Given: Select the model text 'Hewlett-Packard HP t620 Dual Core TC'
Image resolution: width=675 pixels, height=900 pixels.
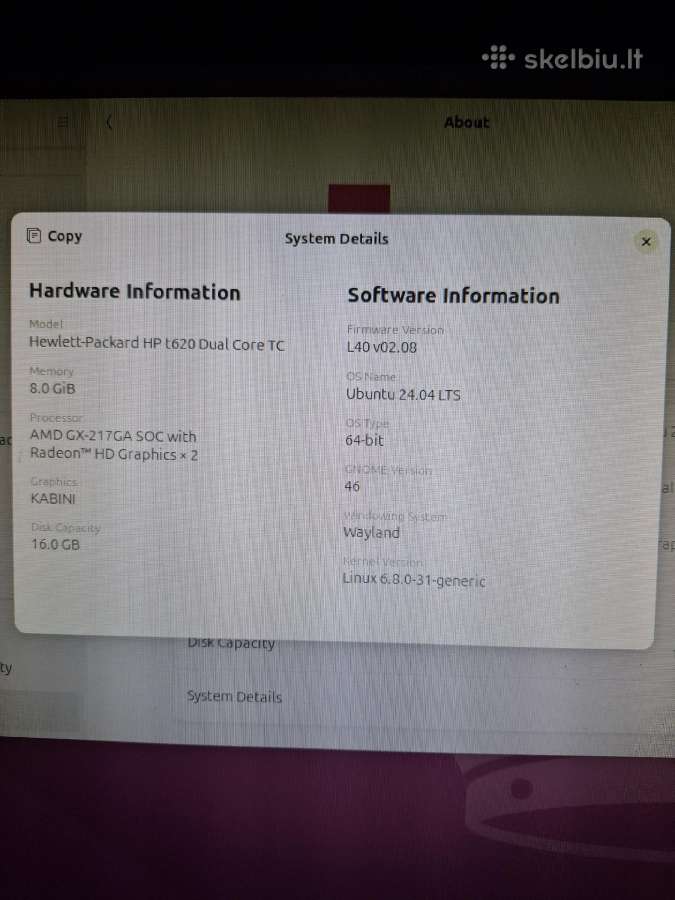Looking at the screenshot, I should click(157, 343).
